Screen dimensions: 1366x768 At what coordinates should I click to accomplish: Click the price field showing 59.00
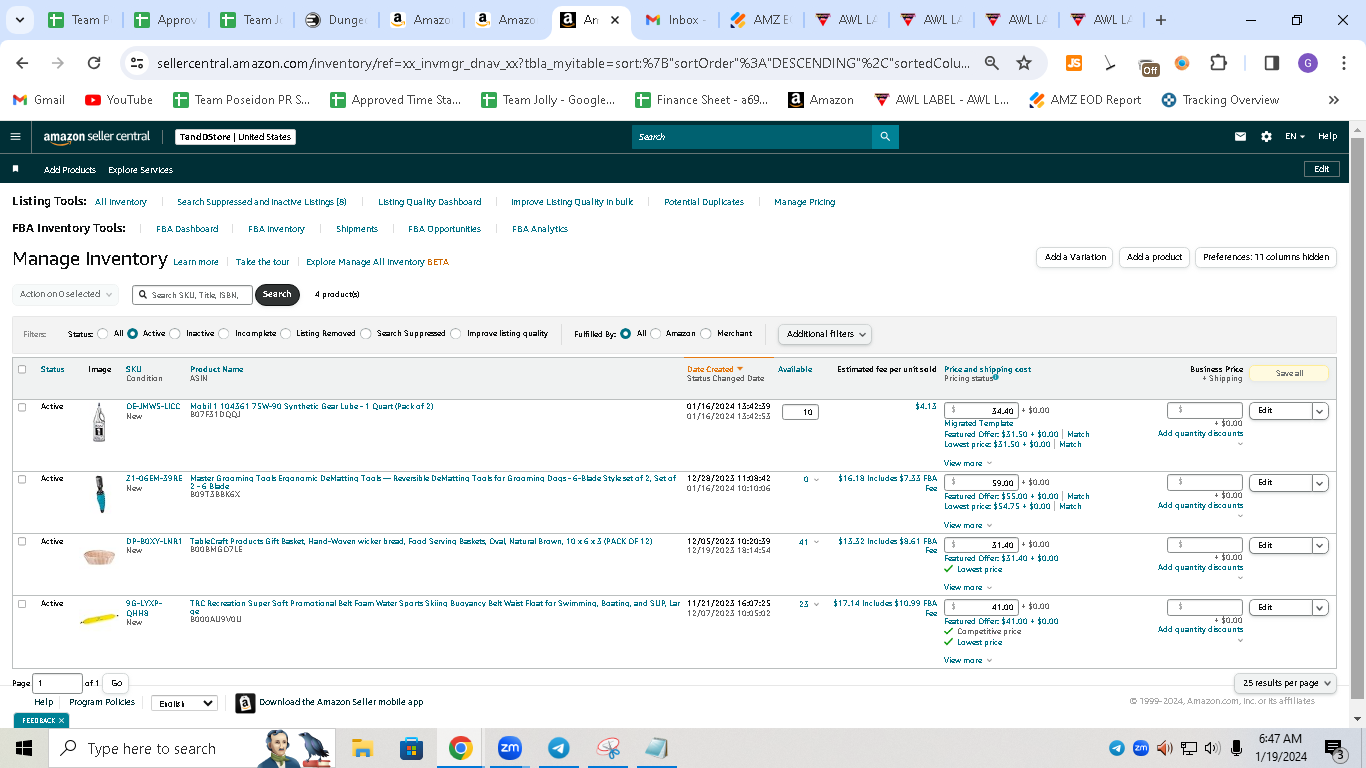point(982,483)
